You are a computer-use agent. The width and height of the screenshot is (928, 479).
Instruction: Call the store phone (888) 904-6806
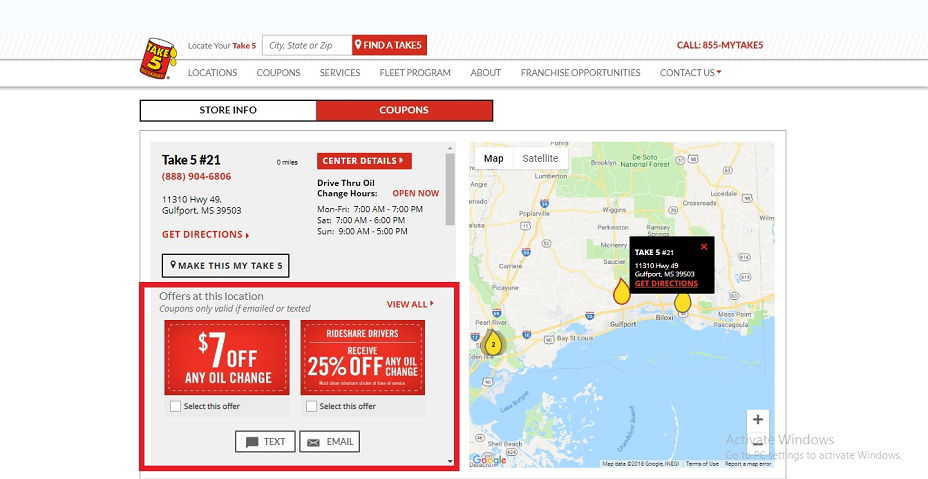(196, 176)
